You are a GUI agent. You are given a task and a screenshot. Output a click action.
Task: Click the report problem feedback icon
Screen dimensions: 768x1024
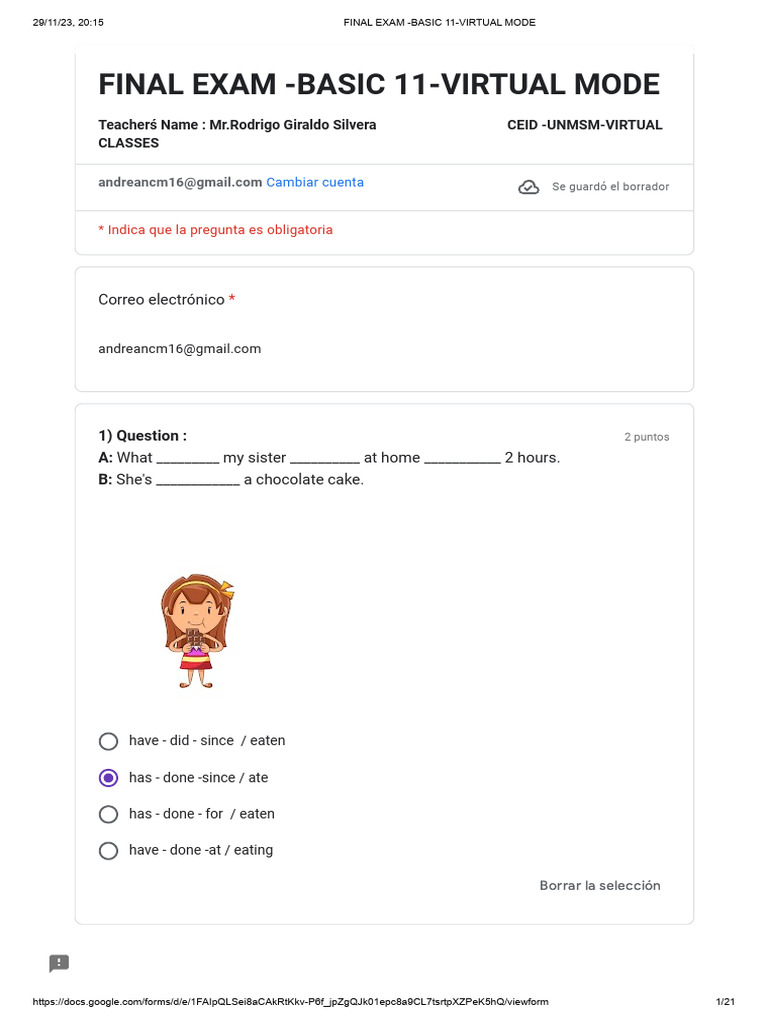click(59, 963)
